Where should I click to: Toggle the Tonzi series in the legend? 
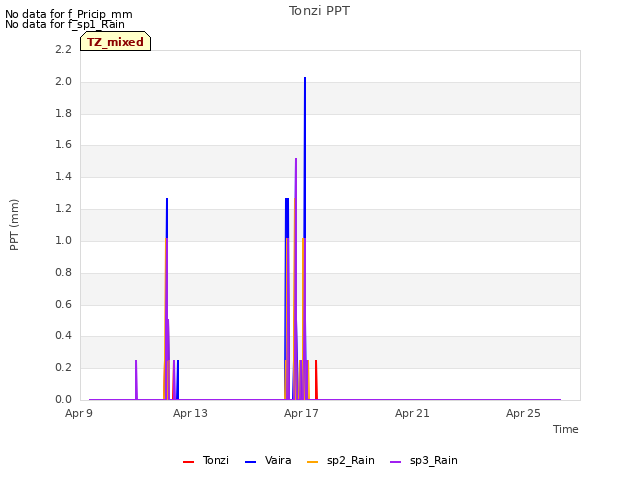coord(206,460)
